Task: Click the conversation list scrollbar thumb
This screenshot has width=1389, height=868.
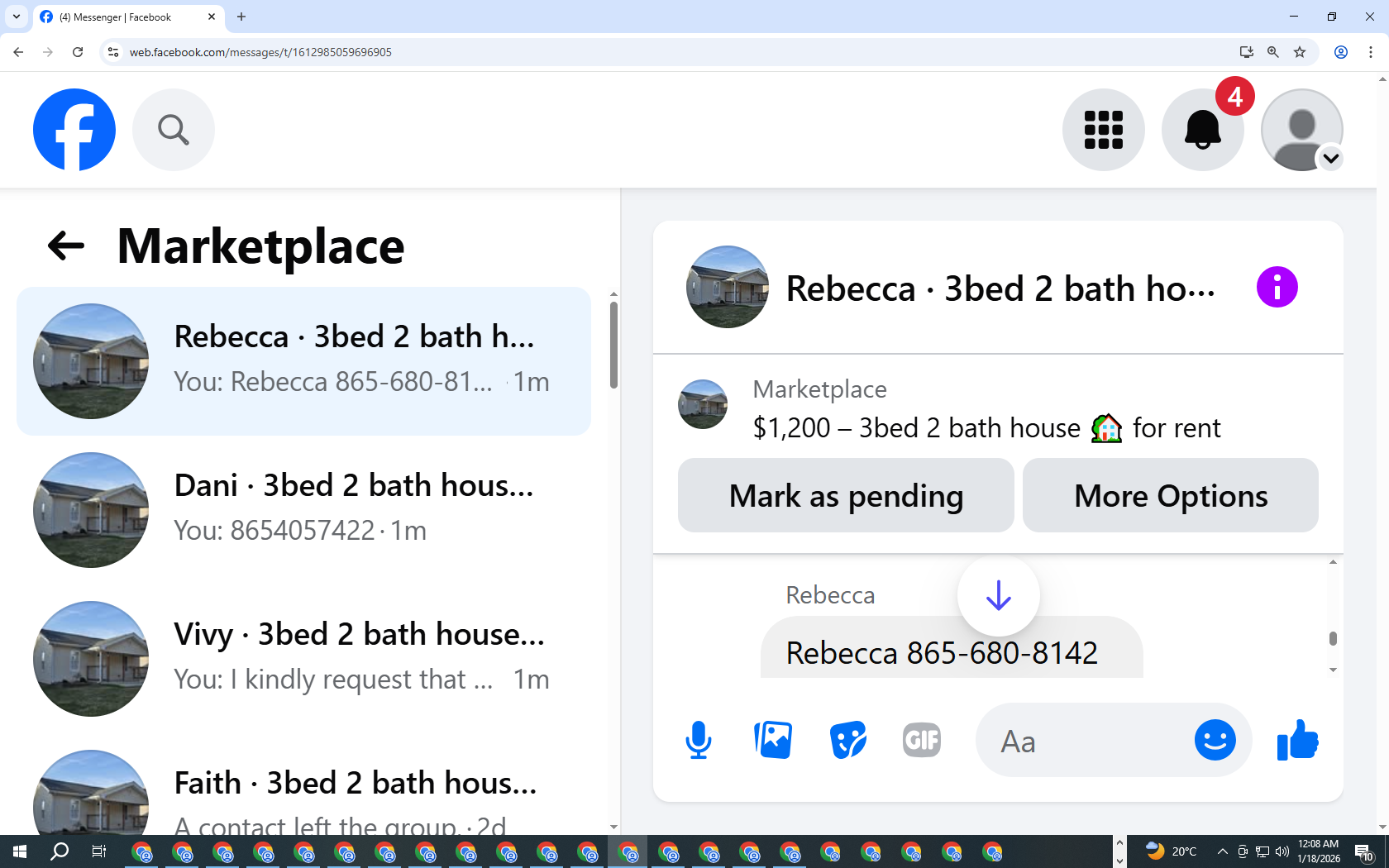Action: tap(613, 345)
